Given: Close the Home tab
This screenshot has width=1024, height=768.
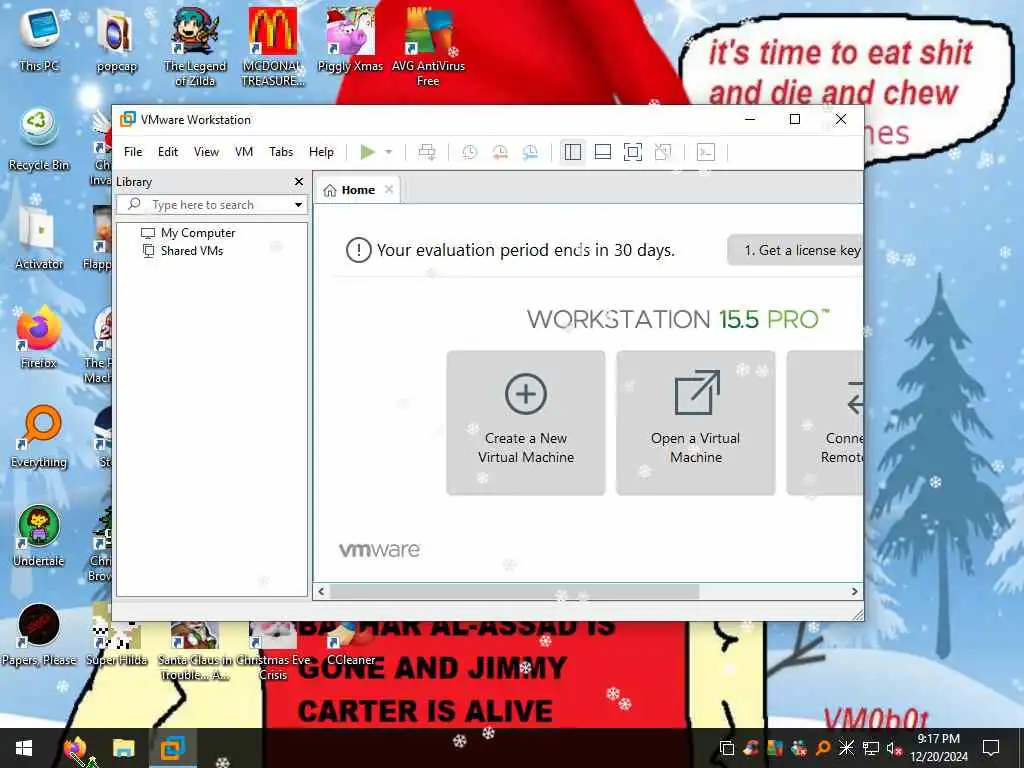Looking at the screenshot, I should [x=389, y=189].
